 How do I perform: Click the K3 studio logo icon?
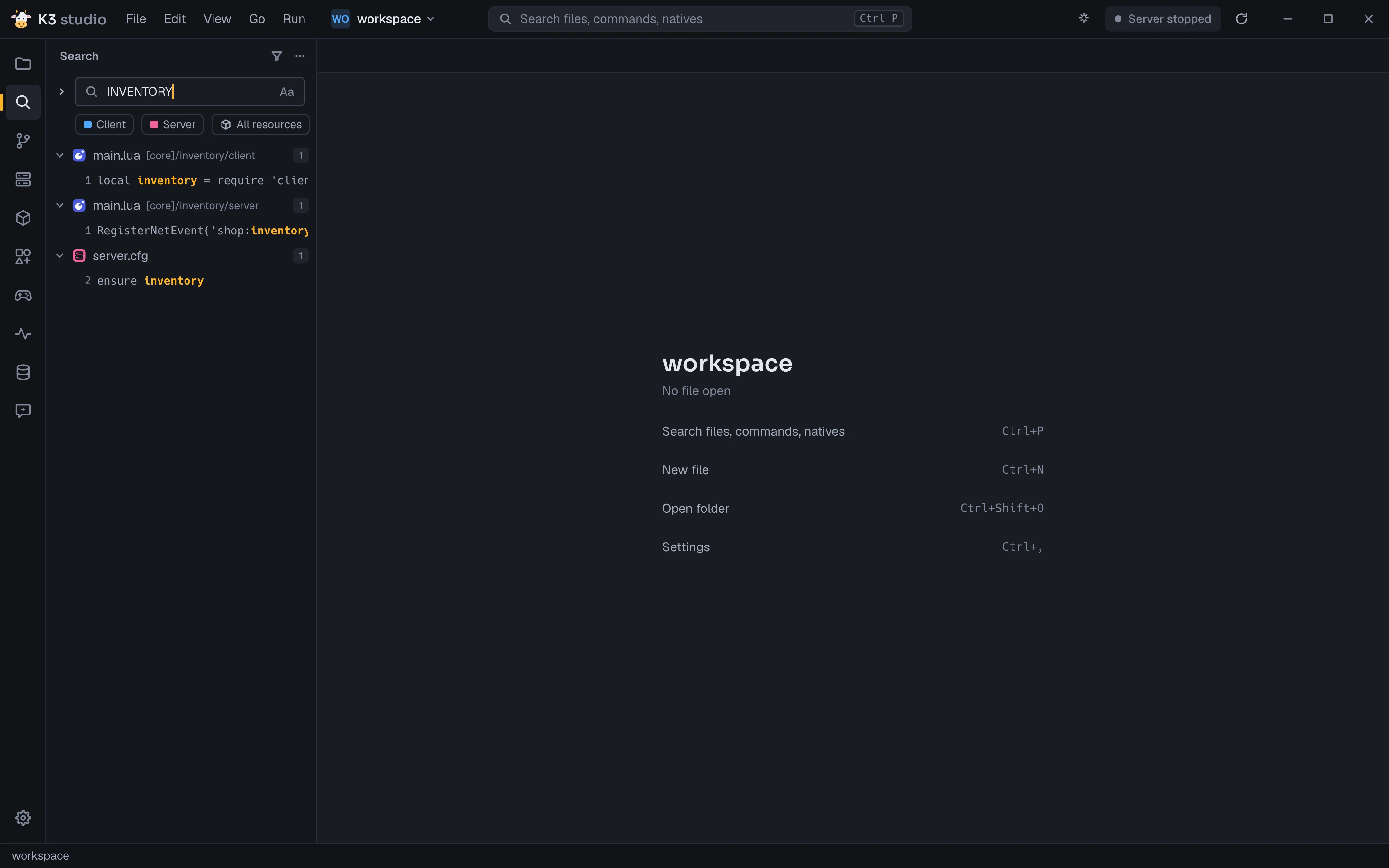pos(21,19)
